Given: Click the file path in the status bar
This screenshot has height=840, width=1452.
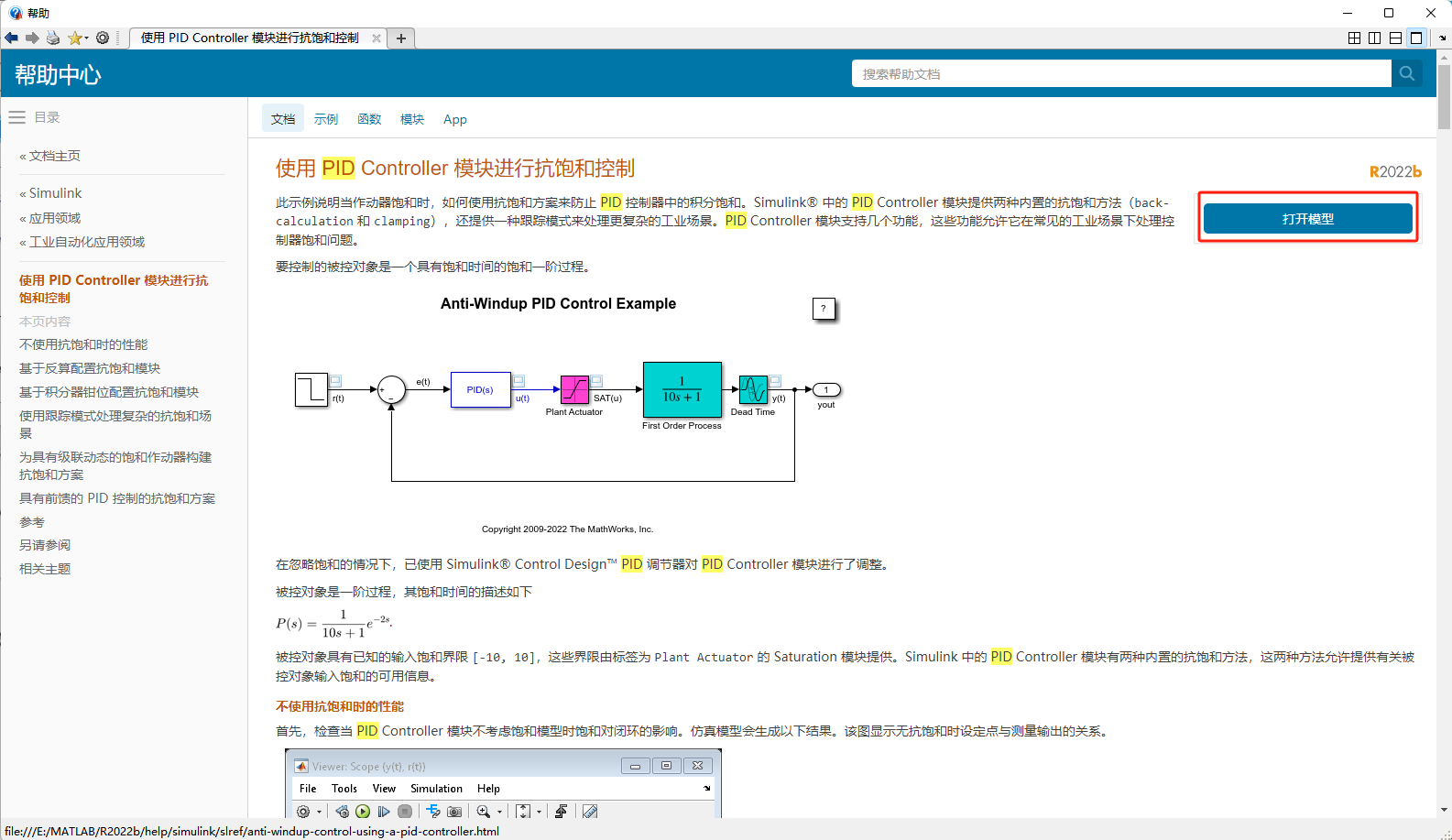Looking at the screenshot, I should tap(252, 832).
